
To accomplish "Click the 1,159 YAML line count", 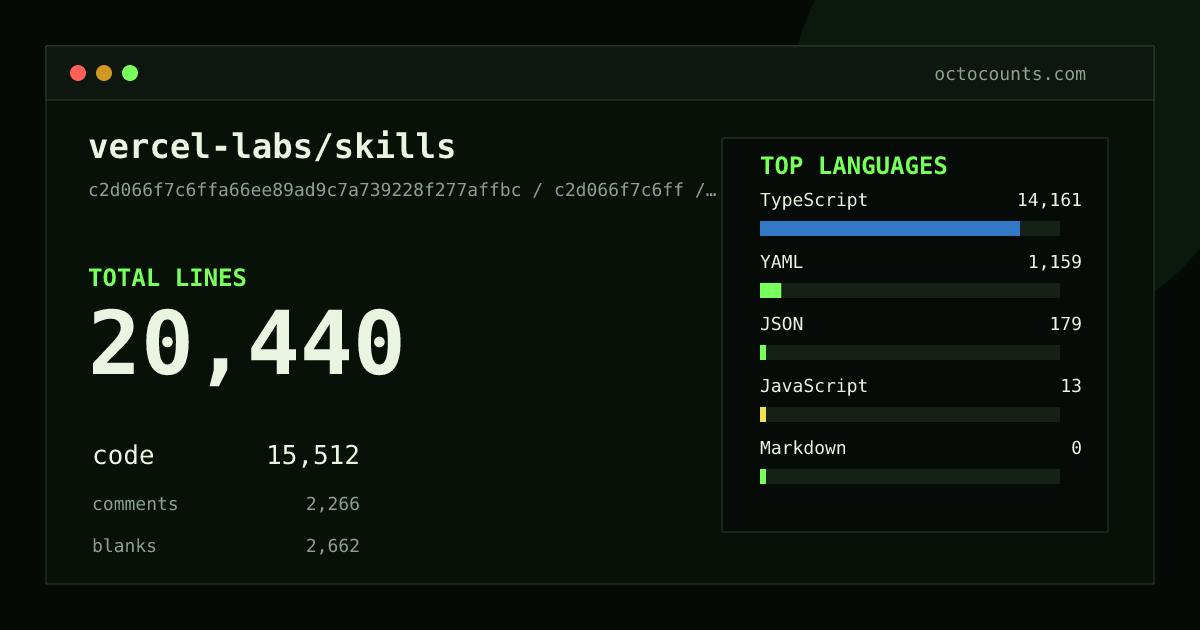I will pyautogui.click(x=1055, y=262).
